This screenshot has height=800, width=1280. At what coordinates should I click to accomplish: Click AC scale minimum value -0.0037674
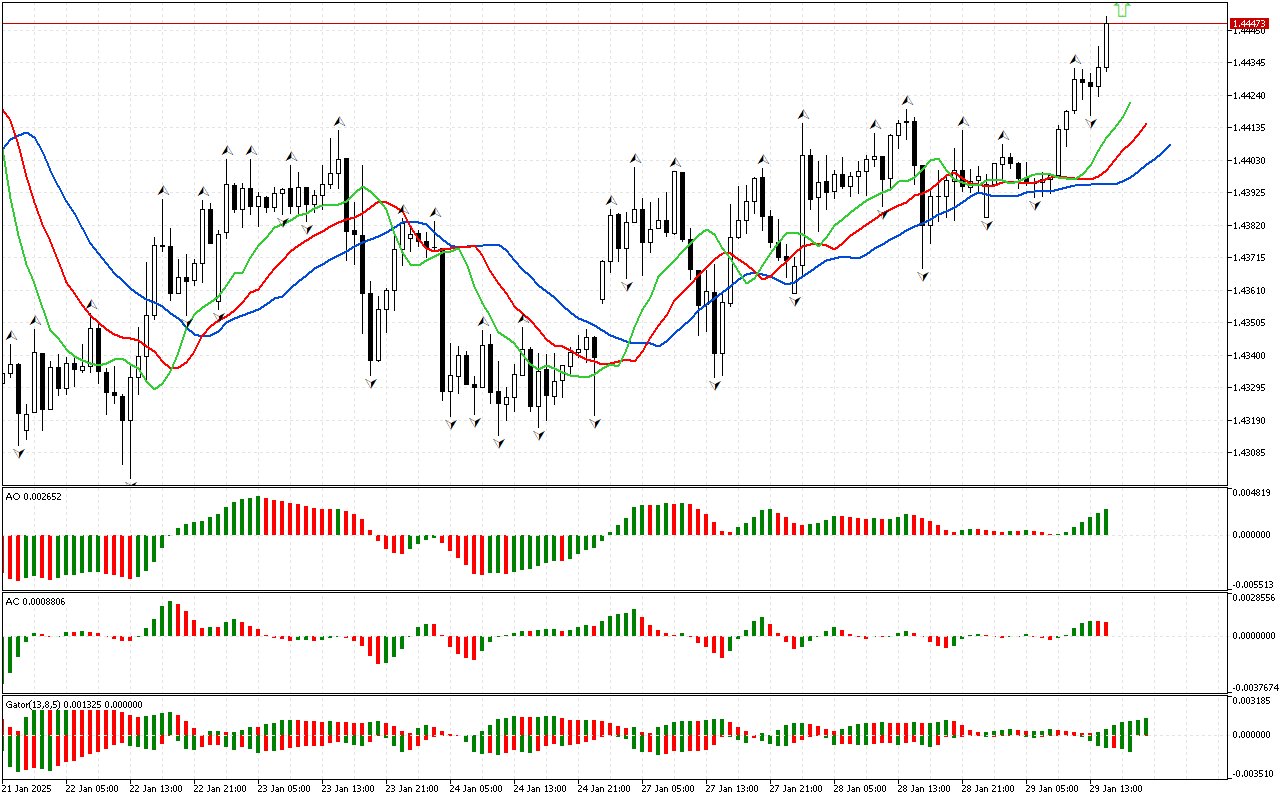[x=1256, y=687]
